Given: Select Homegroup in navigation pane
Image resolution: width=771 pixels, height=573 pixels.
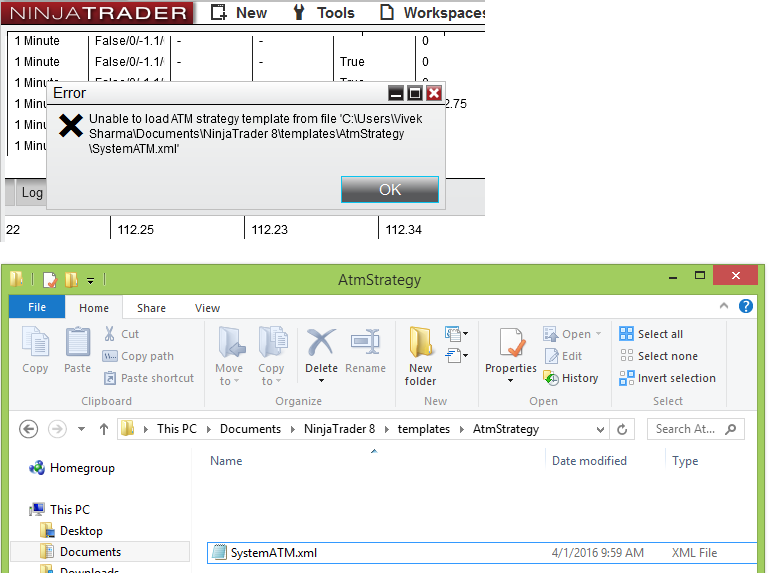Looking at the screenshot, I should click(73, 468).
